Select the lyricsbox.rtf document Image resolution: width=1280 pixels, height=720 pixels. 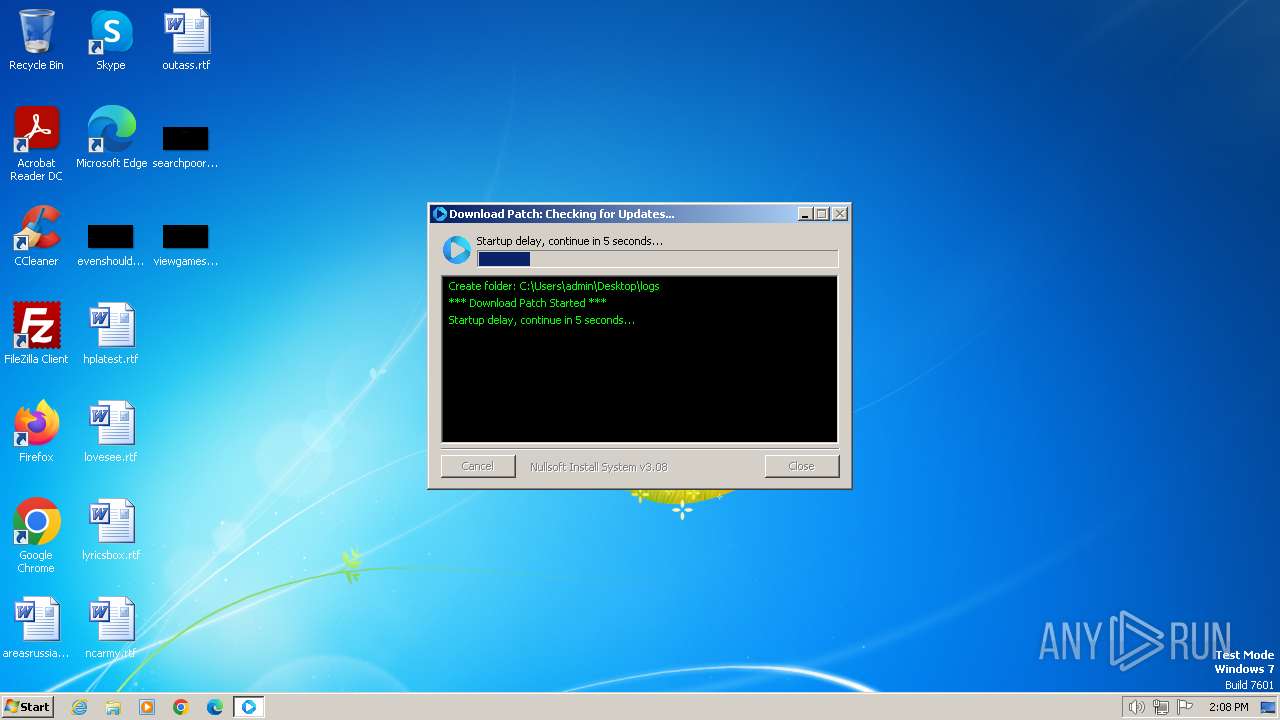[110, 529]
